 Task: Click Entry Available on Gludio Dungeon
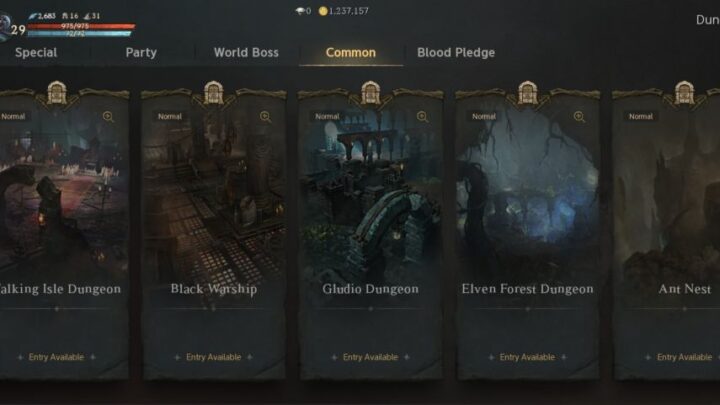pos(371,357)
